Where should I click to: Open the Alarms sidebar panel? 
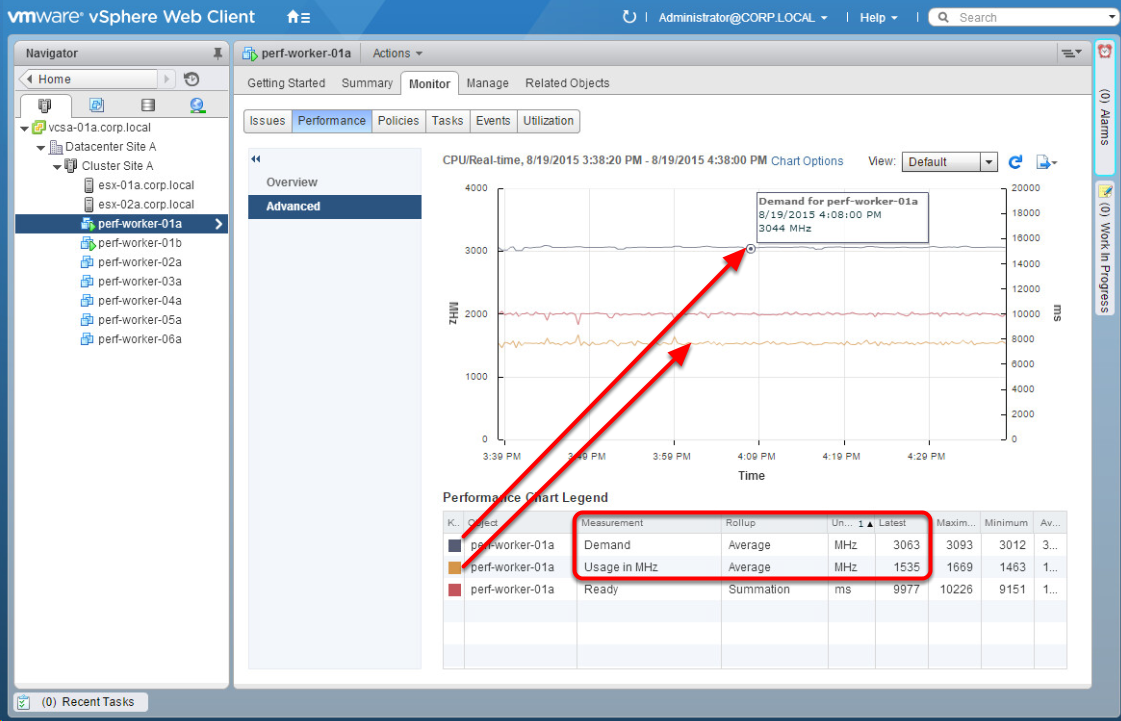coord(1105,107)
